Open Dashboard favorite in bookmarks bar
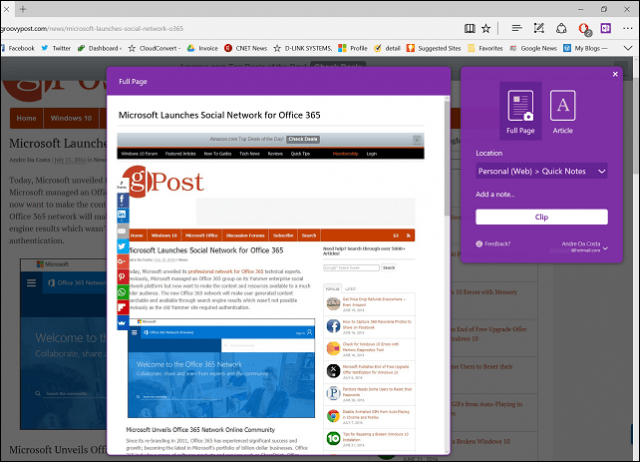This screenshot has width=640, height=462. [99, 48]
